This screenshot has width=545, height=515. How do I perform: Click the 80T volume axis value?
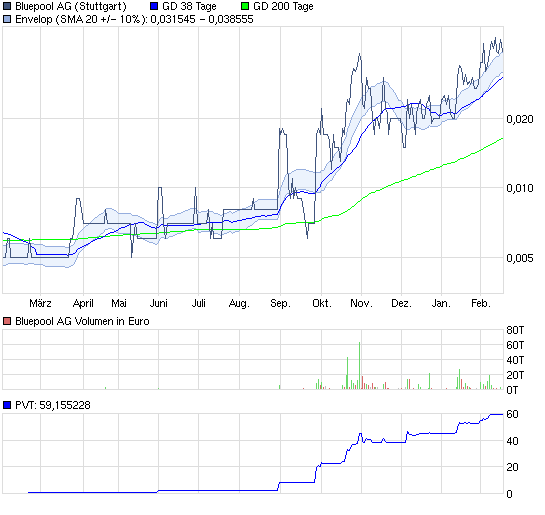[515, 330]
